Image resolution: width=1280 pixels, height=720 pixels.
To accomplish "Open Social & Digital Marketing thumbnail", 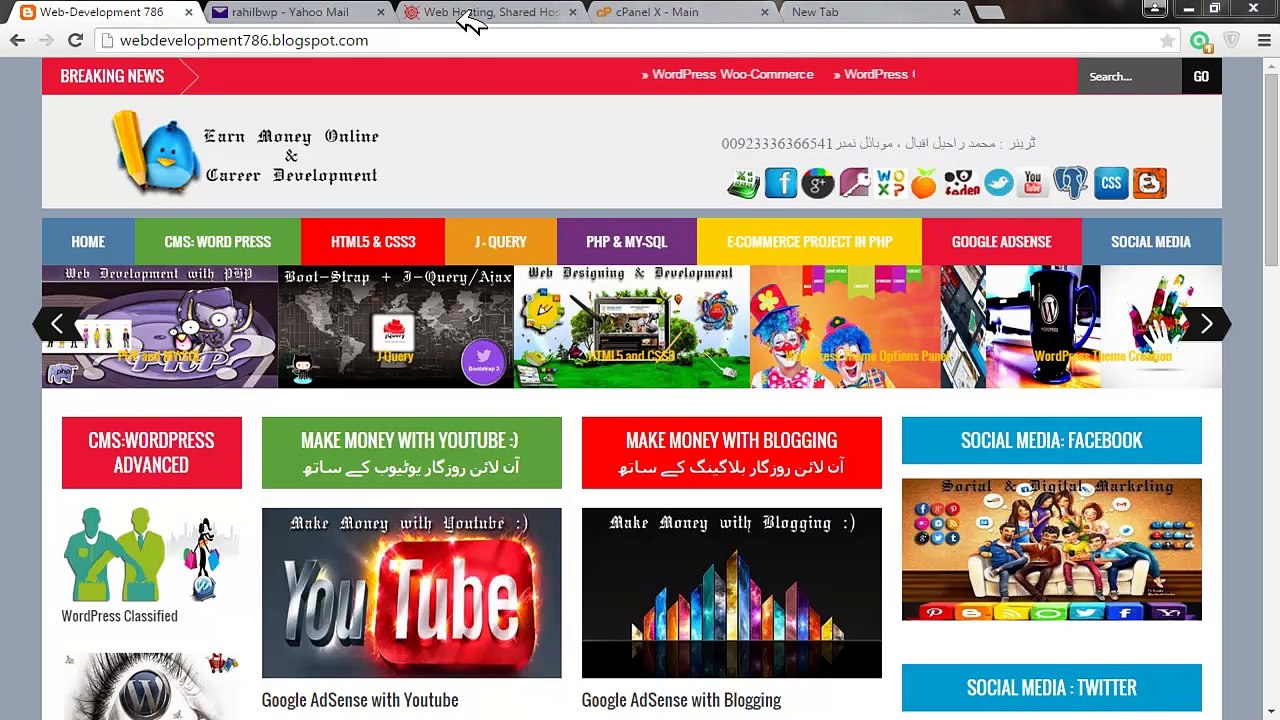I will (x=1052, y=549).
